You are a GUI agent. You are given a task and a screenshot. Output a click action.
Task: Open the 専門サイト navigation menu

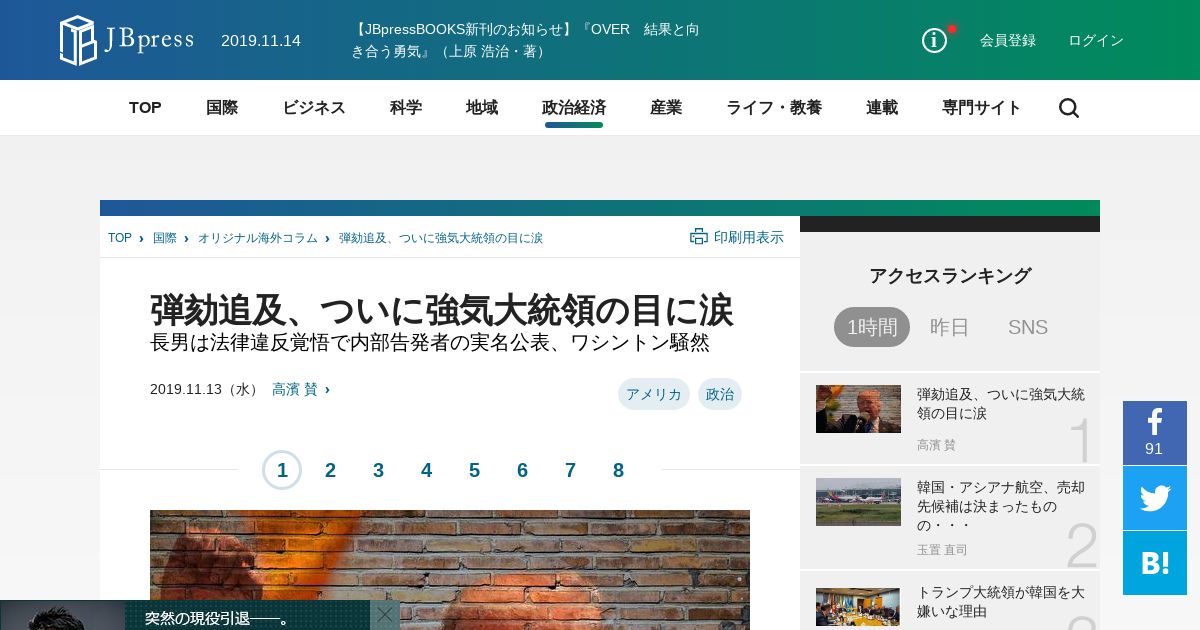click(x=982, y=108)
